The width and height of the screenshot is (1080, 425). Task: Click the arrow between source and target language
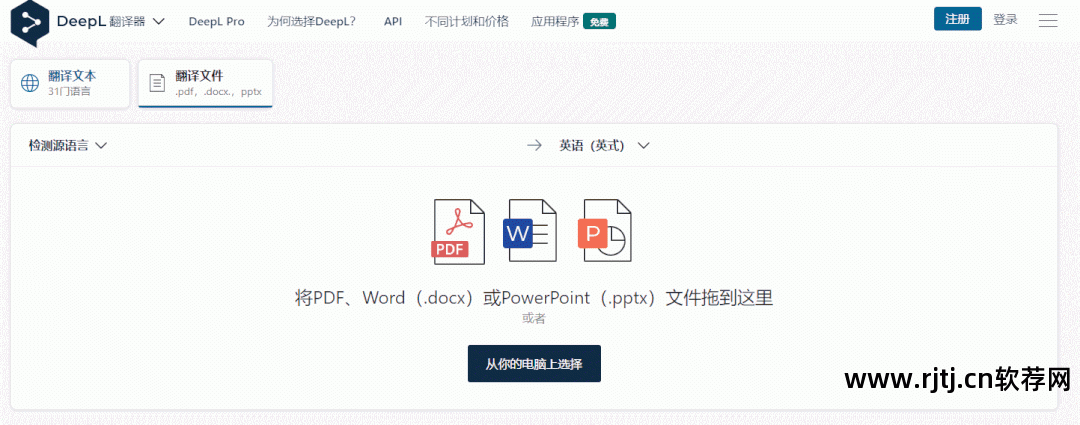534,145
